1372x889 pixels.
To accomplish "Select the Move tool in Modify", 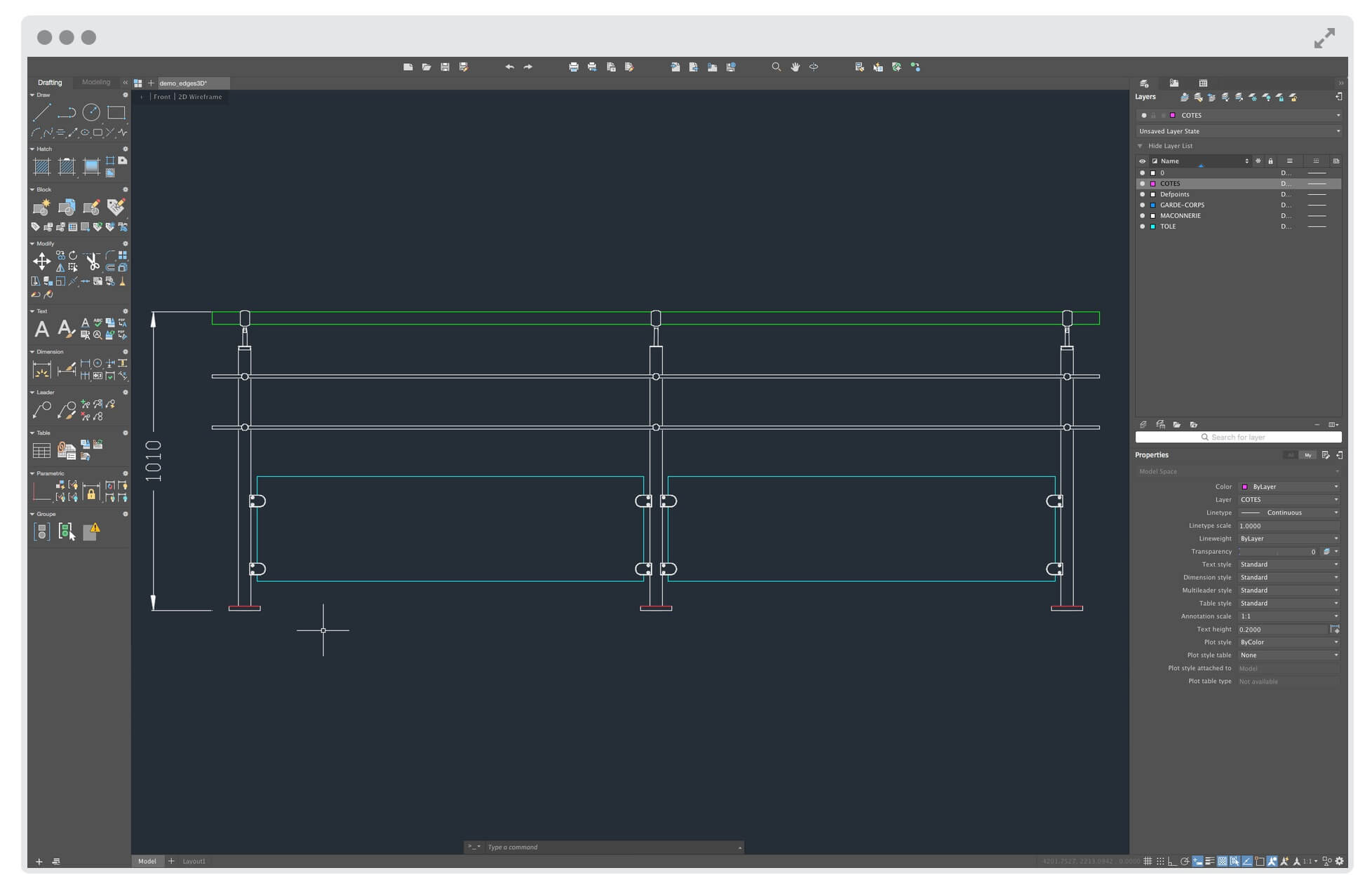I will (42, 262).
